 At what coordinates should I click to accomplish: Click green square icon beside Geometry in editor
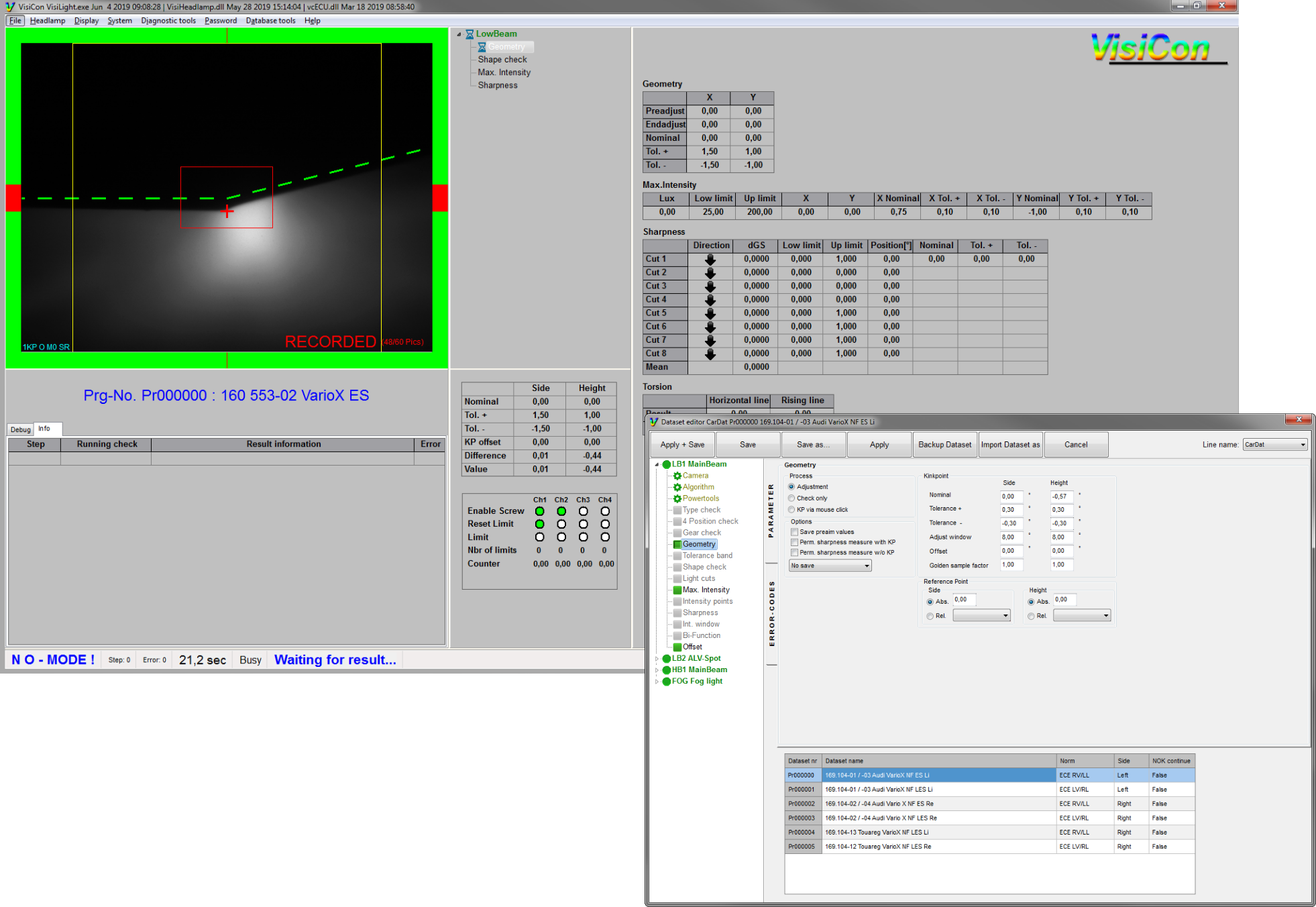pyautogui.click(x=677, y=544)
